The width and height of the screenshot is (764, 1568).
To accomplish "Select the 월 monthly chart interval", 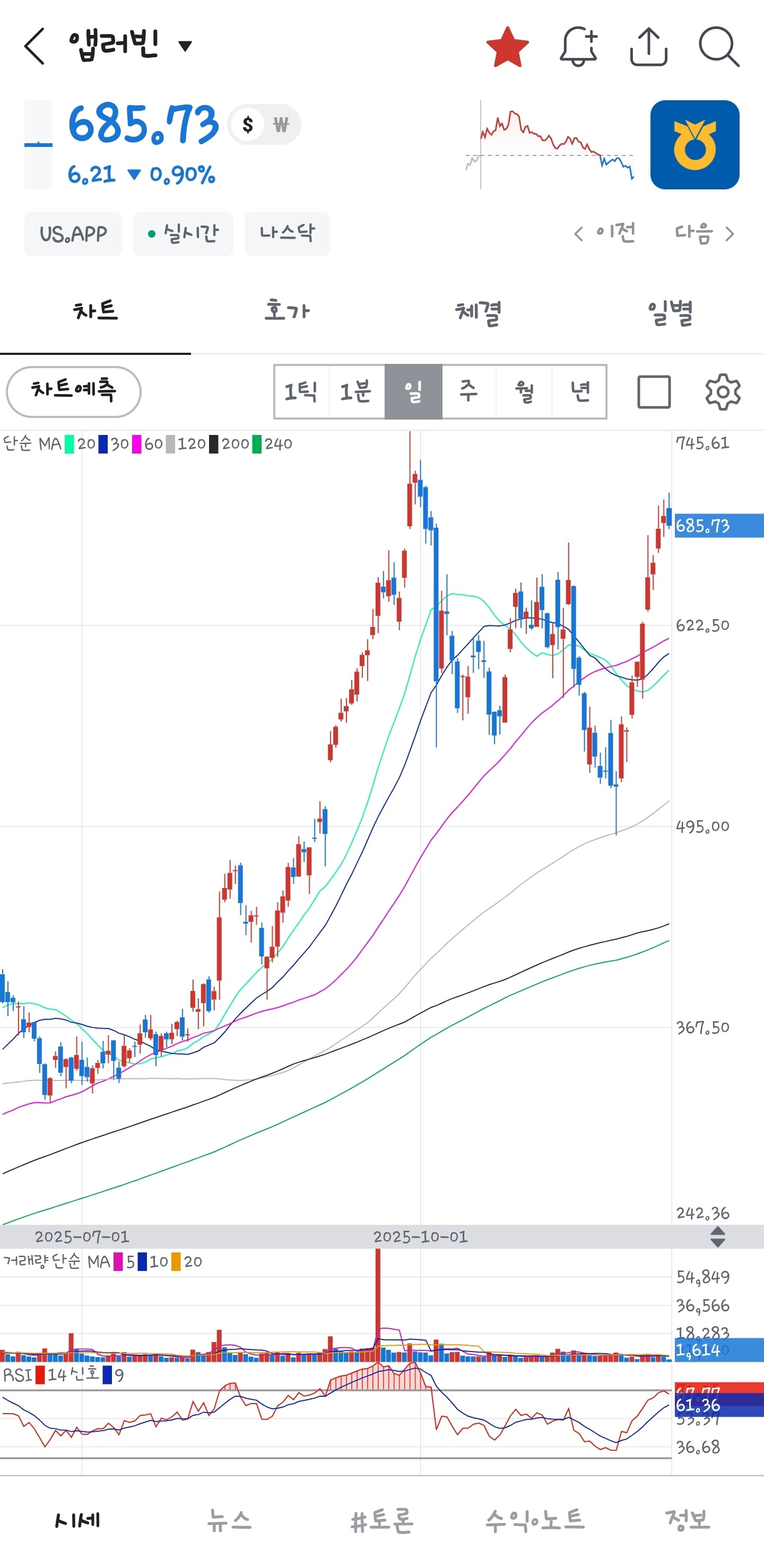I will tap(524, 392).
